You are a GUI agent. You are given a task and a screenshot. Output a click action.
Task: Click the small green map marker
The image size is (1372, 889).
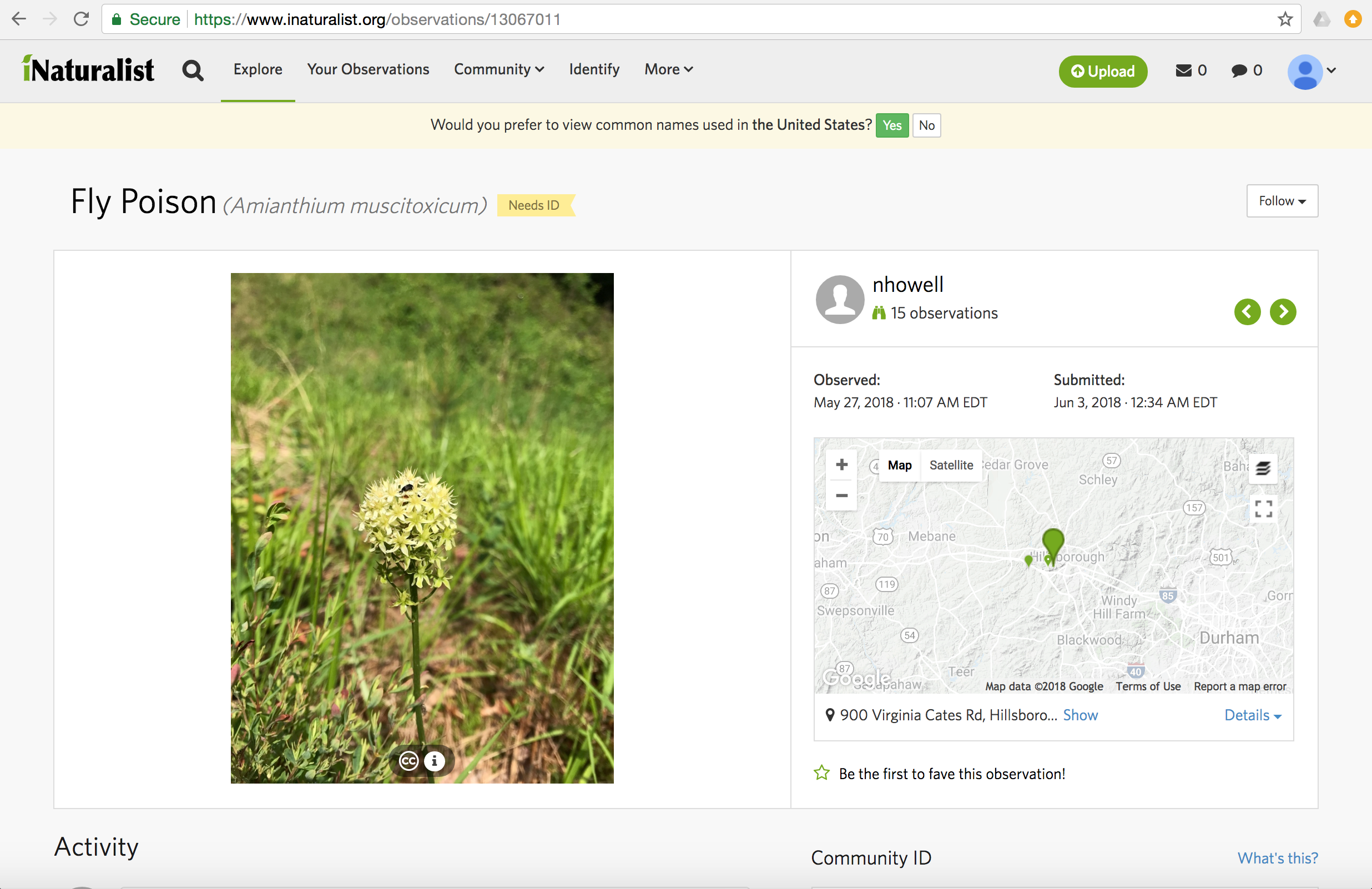1028,560
